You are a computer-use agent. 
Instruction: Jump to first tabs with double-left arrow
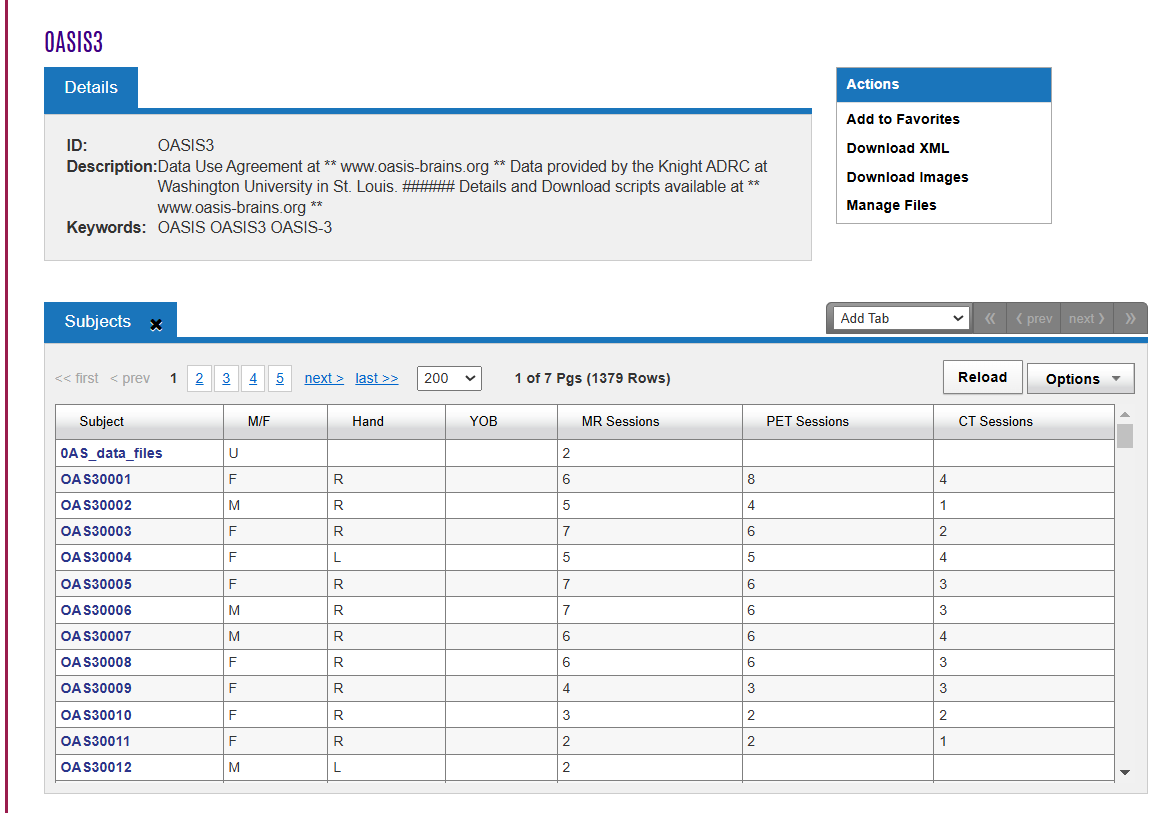[990, 319]
